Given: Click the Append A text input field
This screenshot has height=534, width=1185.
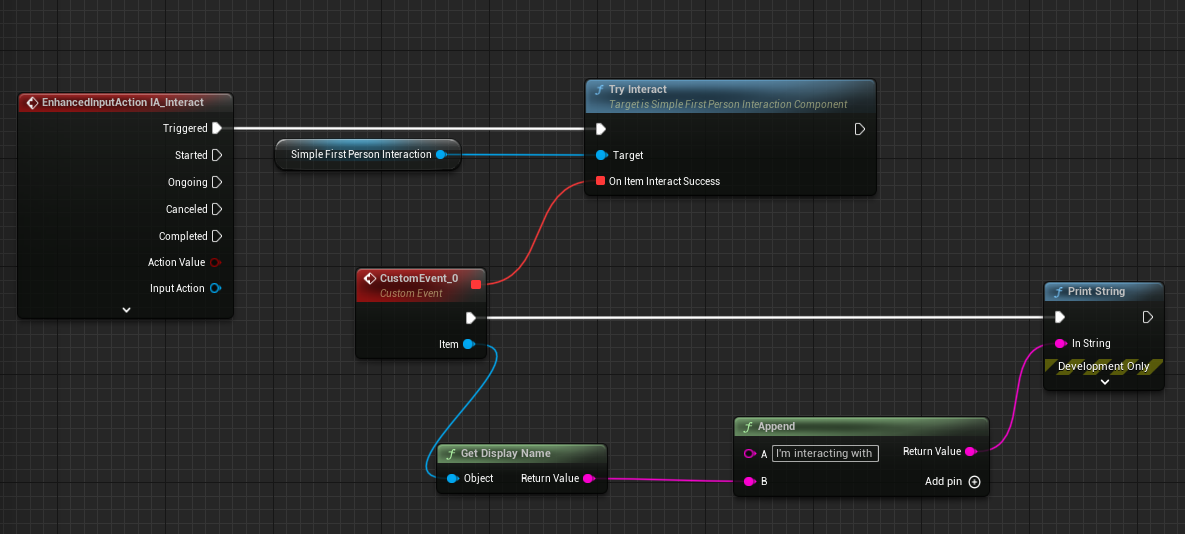Looking at the screenshot, I should tap(824, 453).
